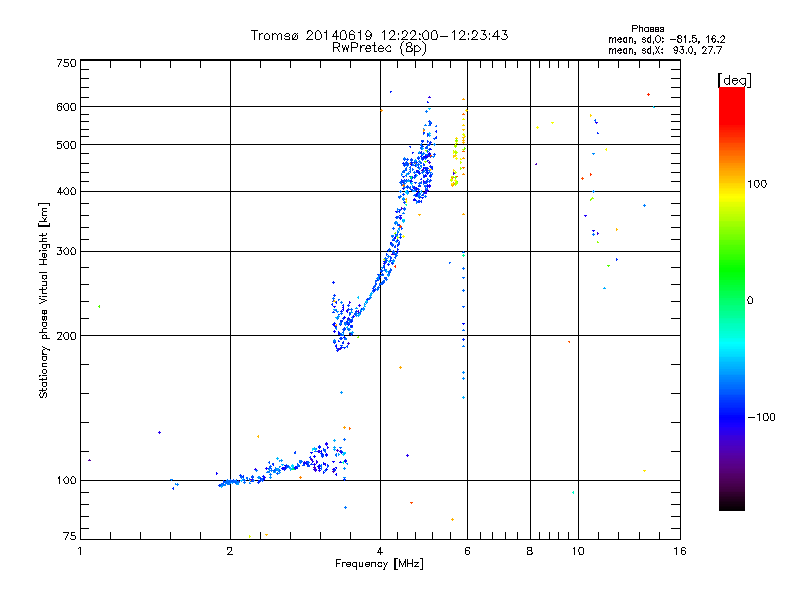Click the '400' y-axis tick label

[x=67, y=192]
